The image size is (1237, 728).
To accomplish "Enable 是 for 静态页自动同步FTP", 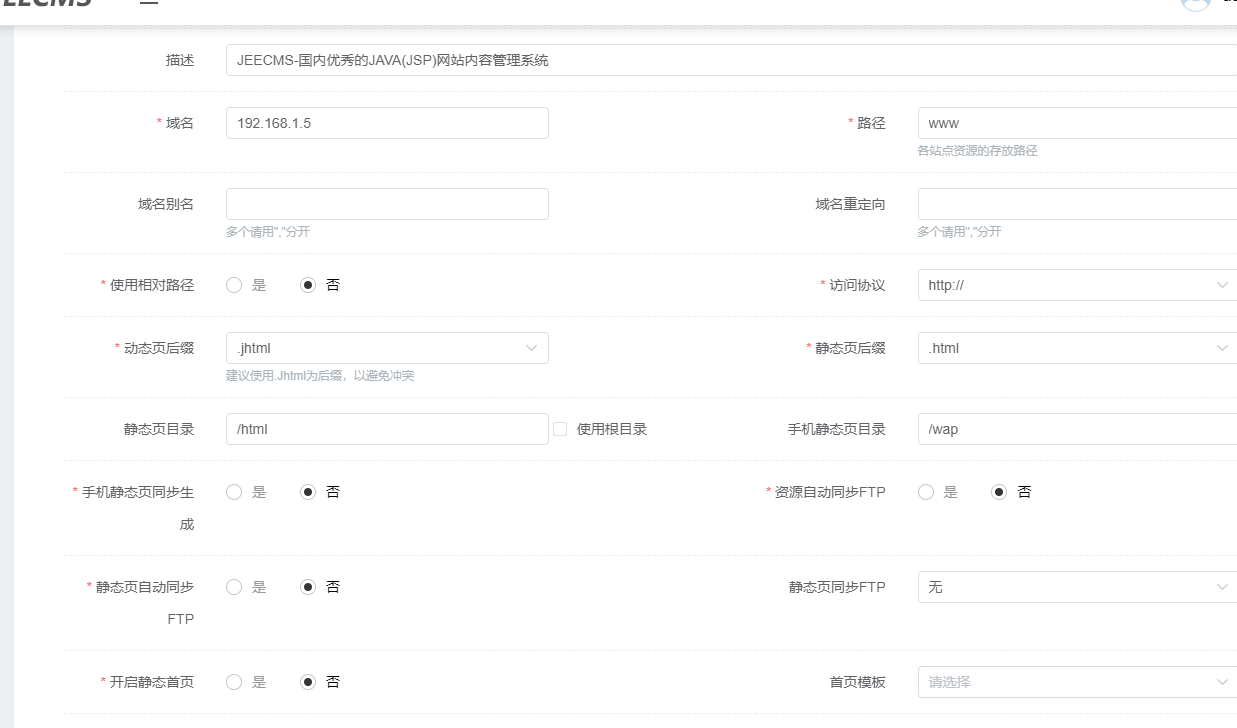I will tap(234, 587).
